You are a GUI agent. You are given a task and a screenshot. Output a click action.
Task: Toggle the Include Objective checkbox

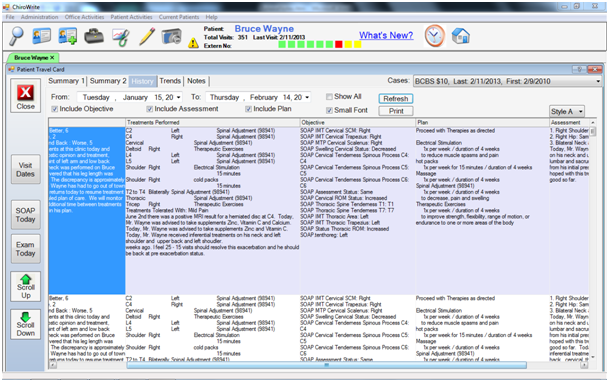coord(55,109)
